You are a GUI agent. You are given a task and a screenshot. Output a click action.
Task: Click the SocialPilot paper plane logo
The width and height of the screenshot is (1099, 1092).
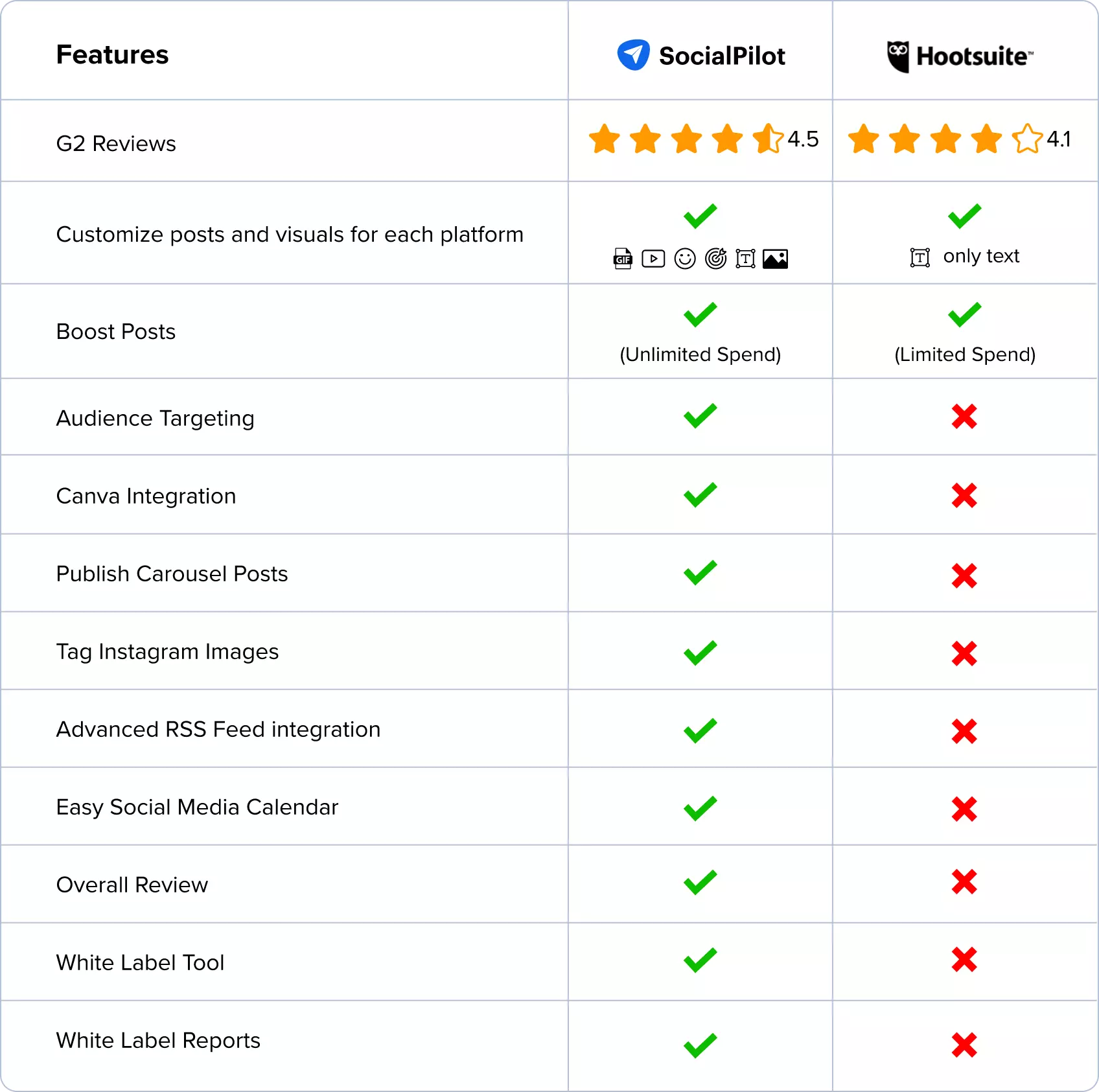(x=633, y=54)
